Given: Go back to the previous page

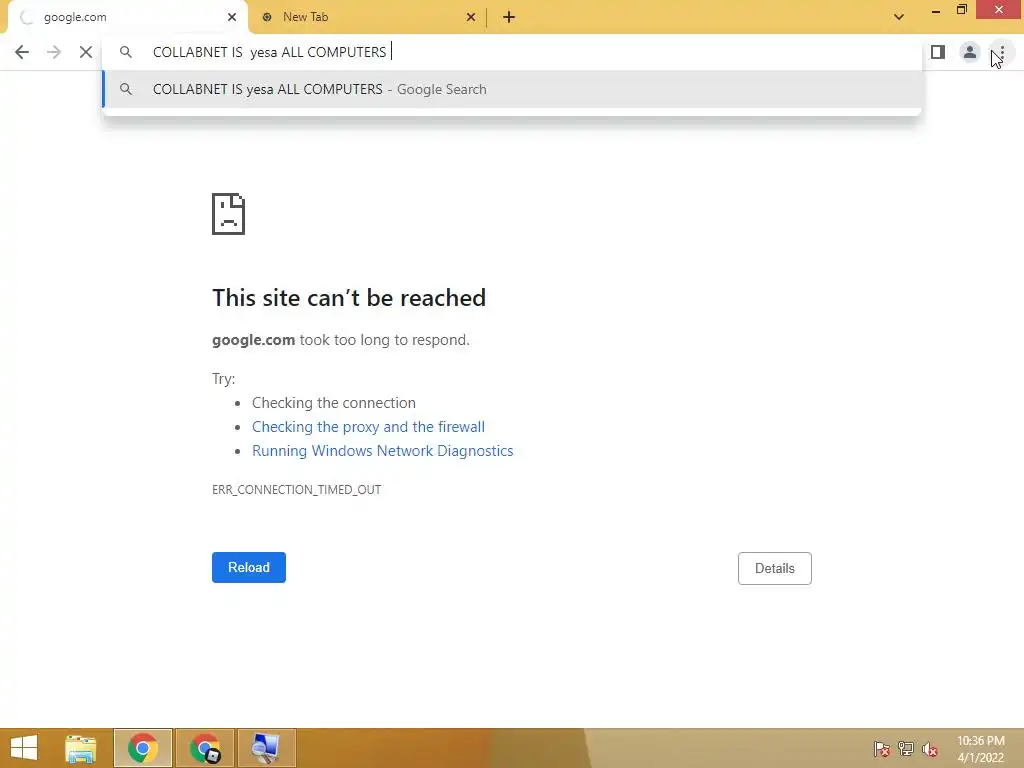Looking at the screenshot, I should click(x=22, y=52).
